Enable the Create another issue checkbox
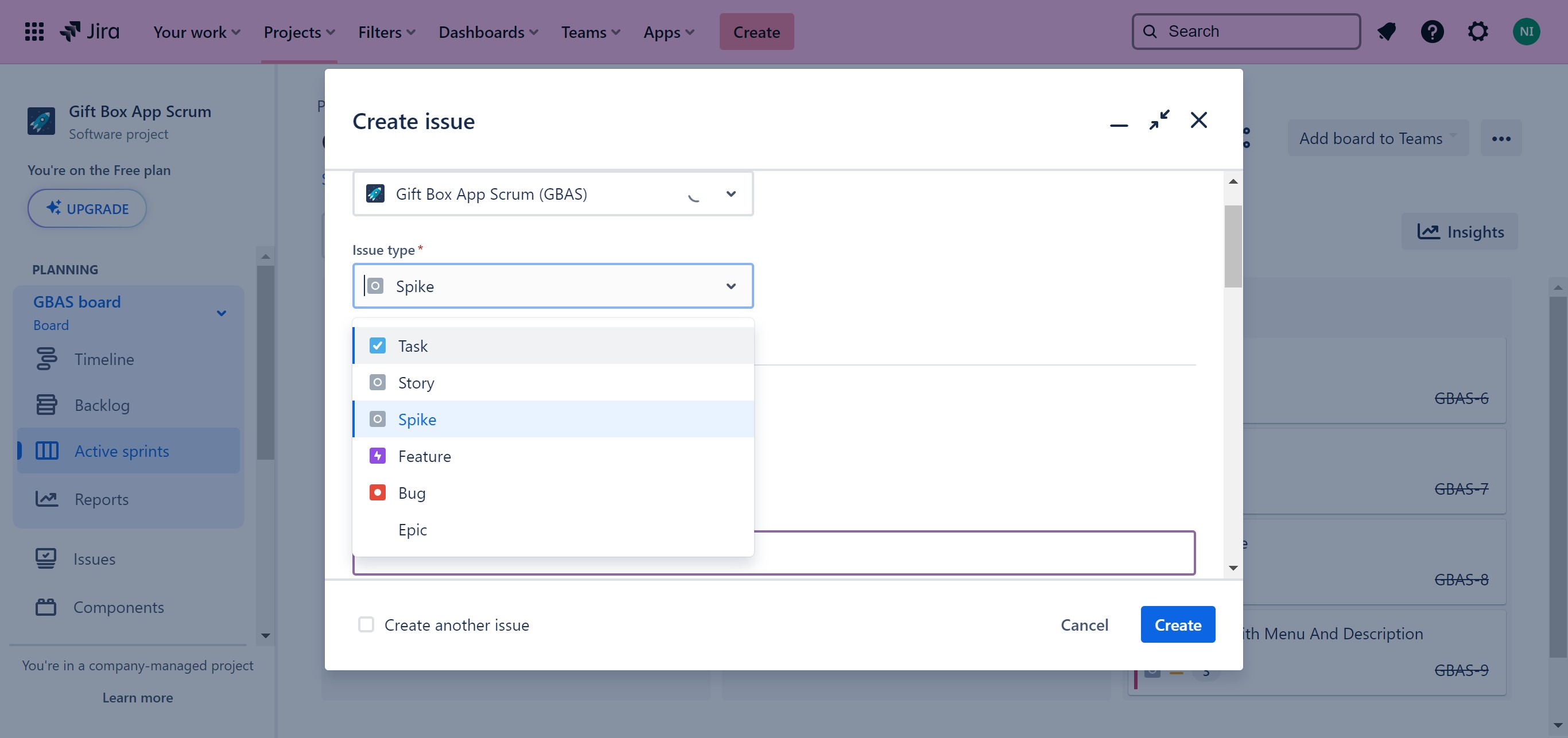This screenshot has height=738, width=1568. point(366,625)
